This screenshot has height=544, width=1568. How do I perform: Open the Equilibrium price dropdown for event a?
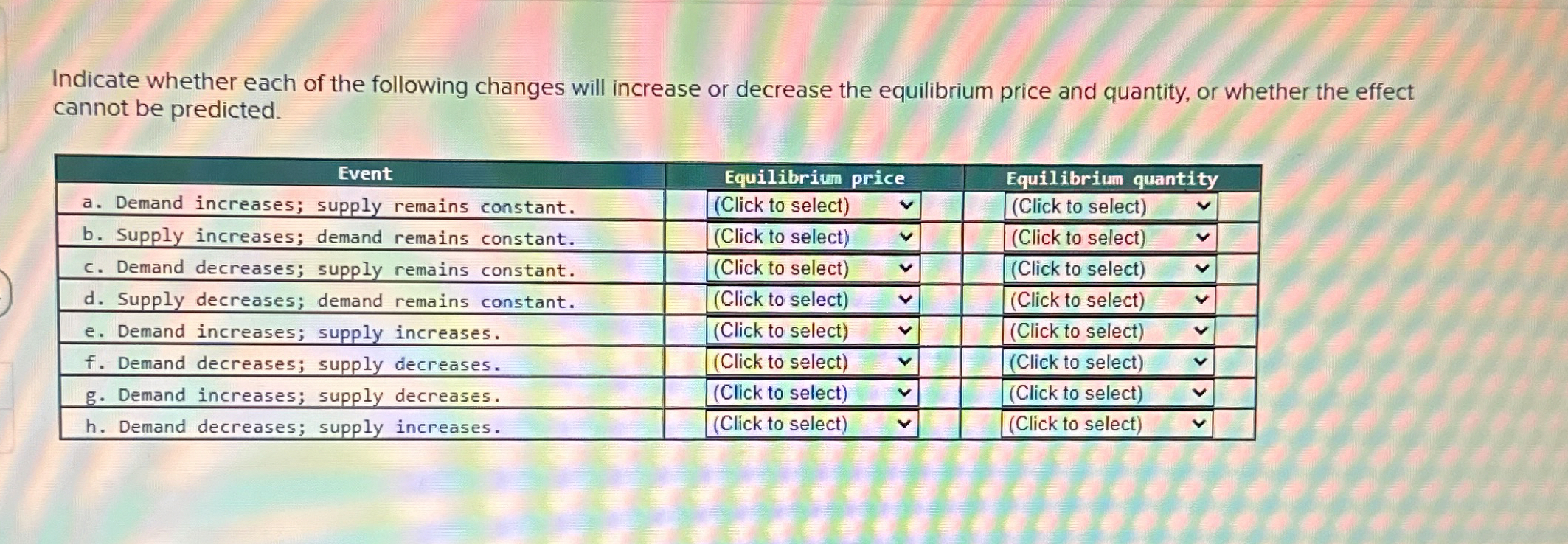coord(811,206)
